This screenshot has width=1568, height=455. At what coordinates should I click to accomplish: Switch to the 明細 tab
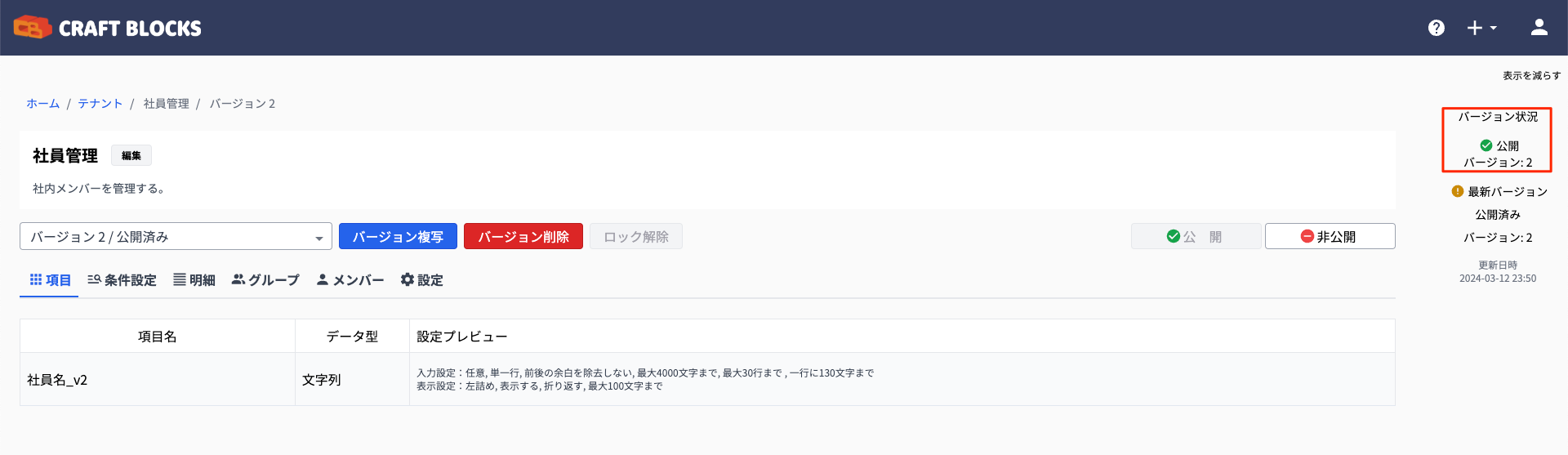click(194, 280)
